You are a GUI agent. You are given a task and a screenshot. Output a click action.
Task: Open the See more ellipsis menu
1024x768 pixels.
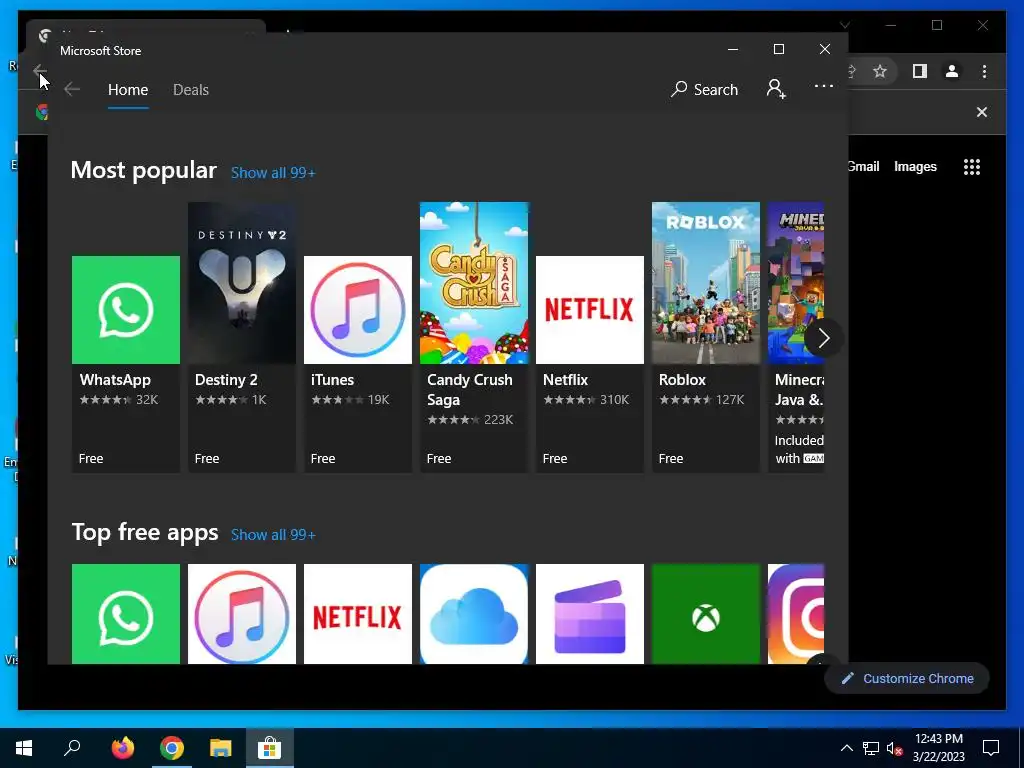click(x=824, y=86)
